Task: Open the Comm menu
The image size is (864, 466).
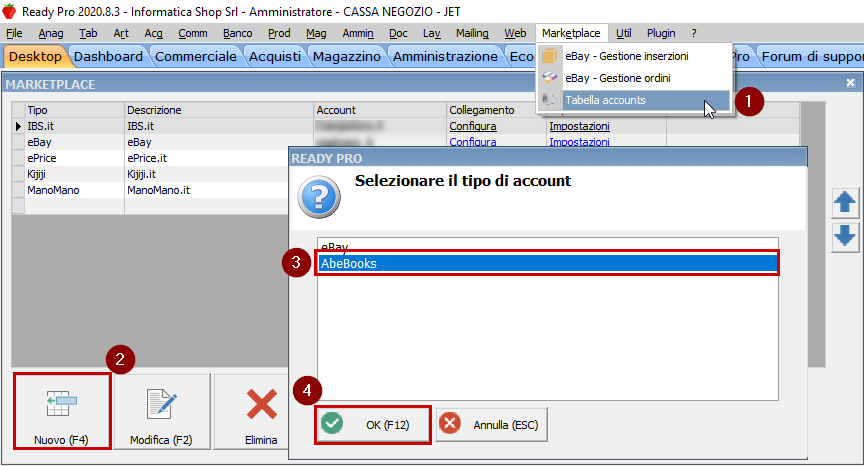Action: point(193,33)
